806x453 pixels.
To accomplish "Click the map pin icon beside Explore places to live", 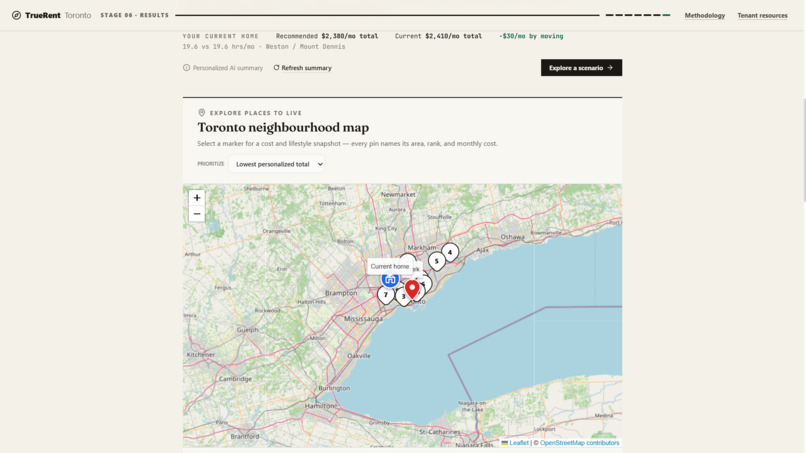I will coord(202,113).
